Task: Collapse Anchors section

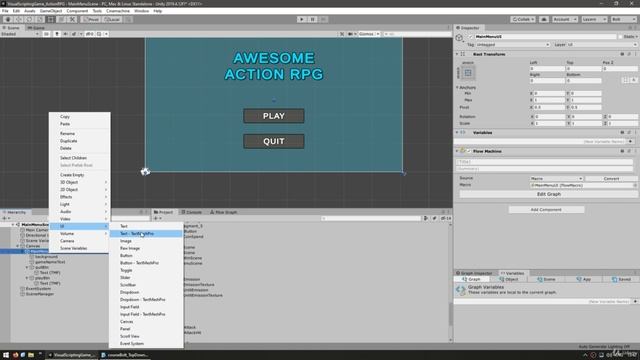Action: (457, 87)
